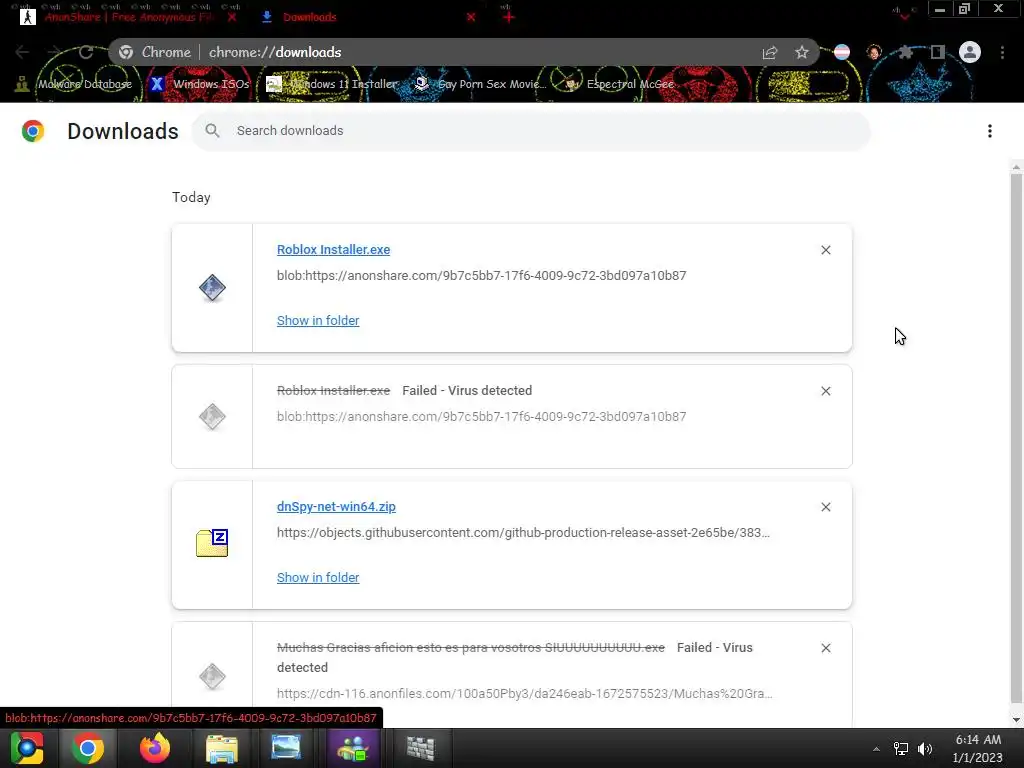Click the anonshare blob URL under Roblox Installer.exe

[x=481, y=276]
